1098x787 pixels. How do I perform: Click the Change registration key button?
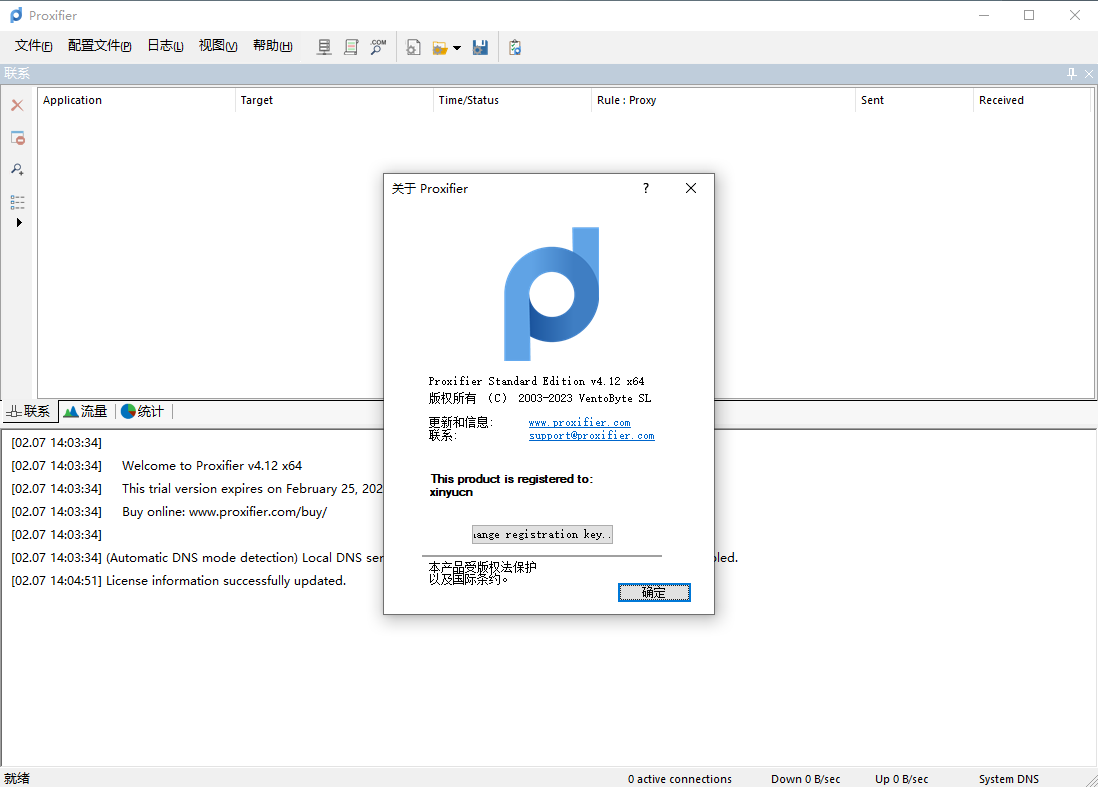[x=542, y=534]
